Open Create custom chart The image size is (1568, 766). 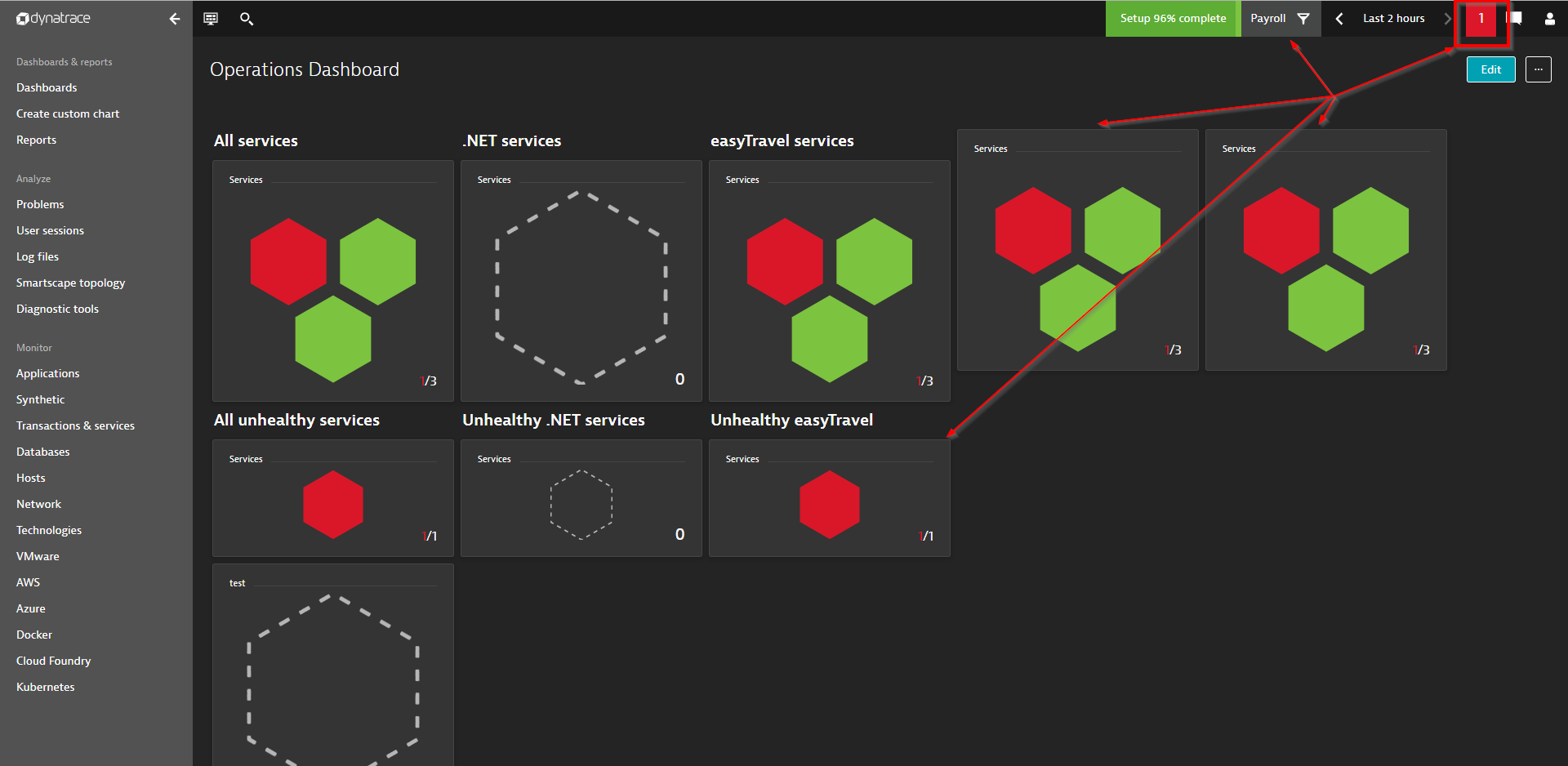[68, 114]
